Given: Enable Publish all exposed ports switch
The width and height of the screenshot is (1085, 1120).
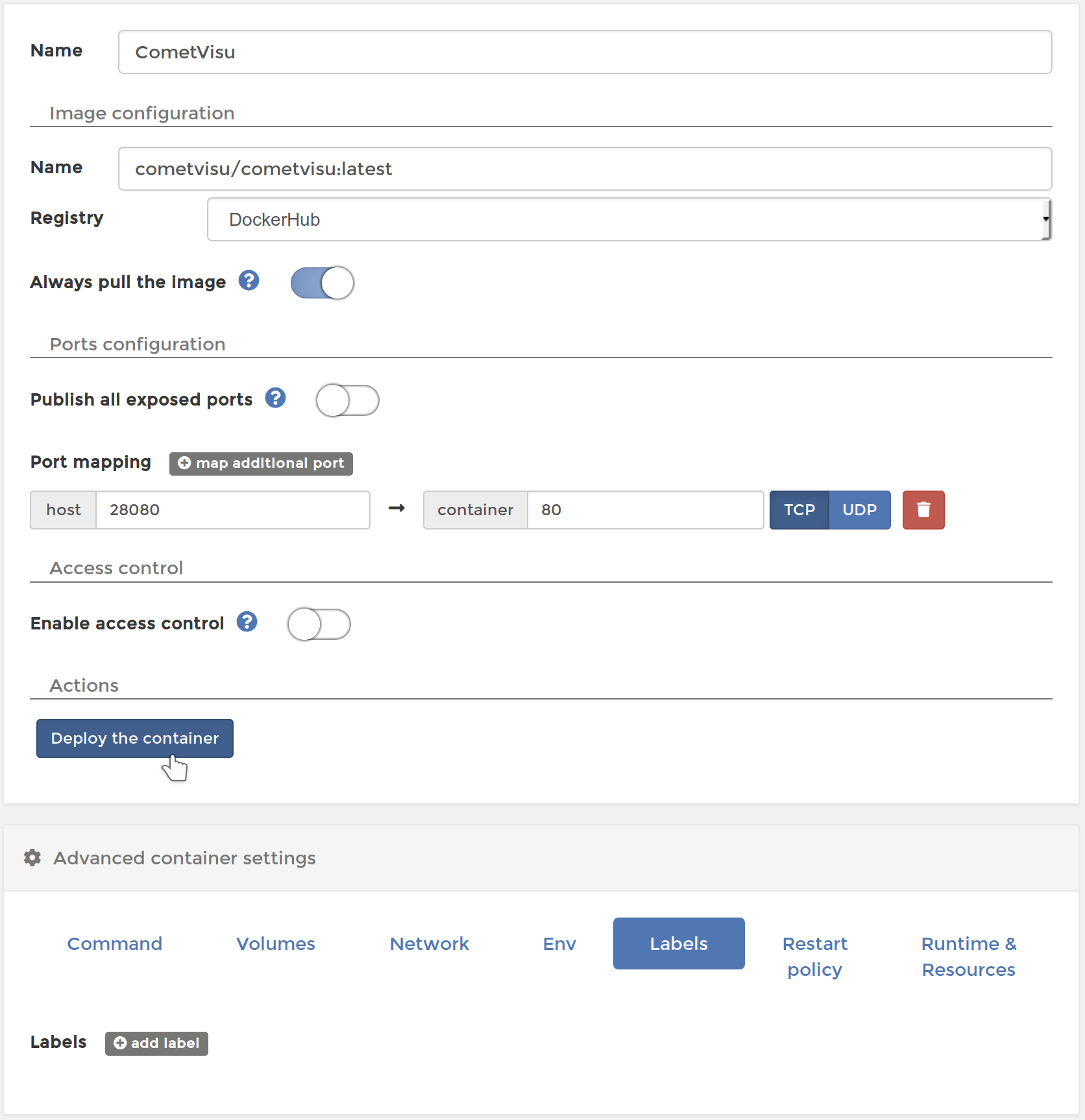Looking at the screenshot, I should [347, 400].
